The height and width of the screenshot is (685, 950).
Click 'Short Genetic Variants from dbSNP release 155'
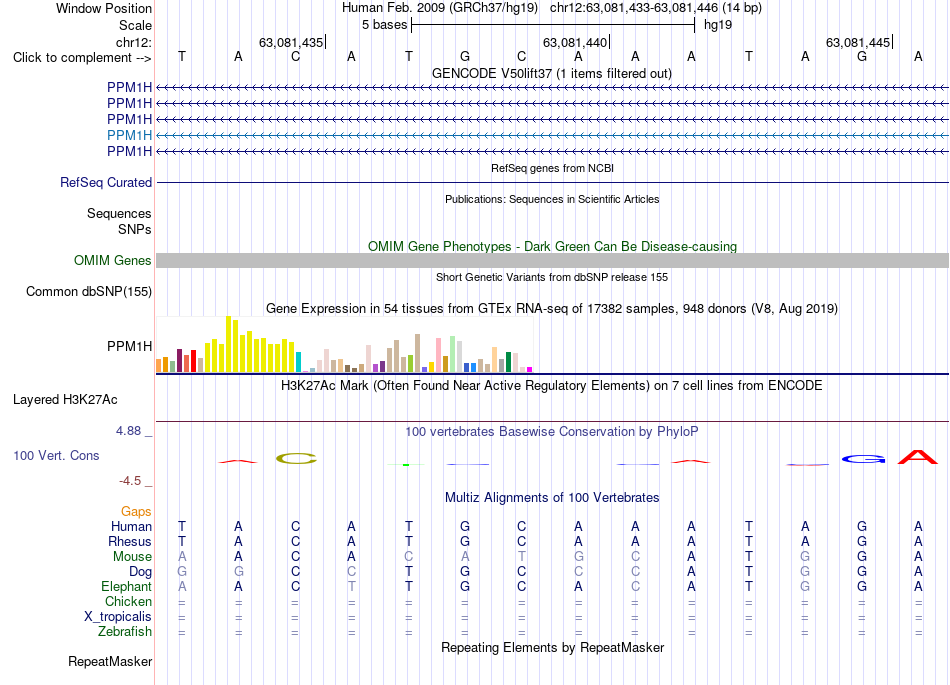(x=552, y=277)
